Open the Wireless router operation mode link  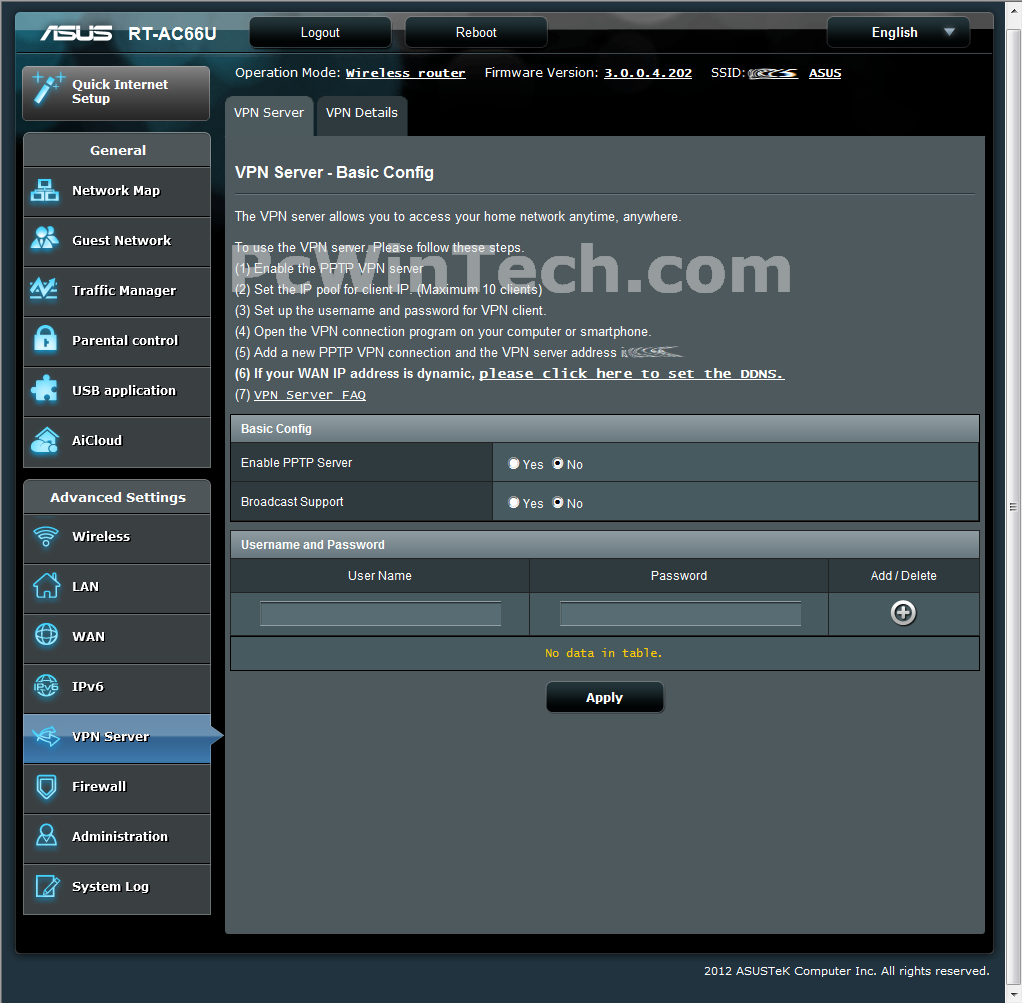[405, 73]
